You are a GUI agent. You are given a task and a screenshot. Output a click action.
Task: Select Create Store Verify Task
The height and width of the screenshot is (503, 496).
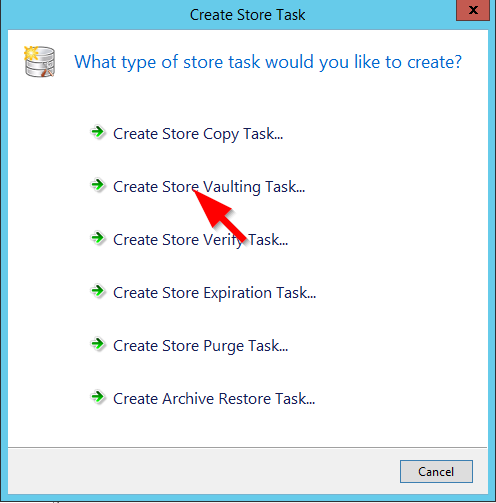(x=201, y=240)
